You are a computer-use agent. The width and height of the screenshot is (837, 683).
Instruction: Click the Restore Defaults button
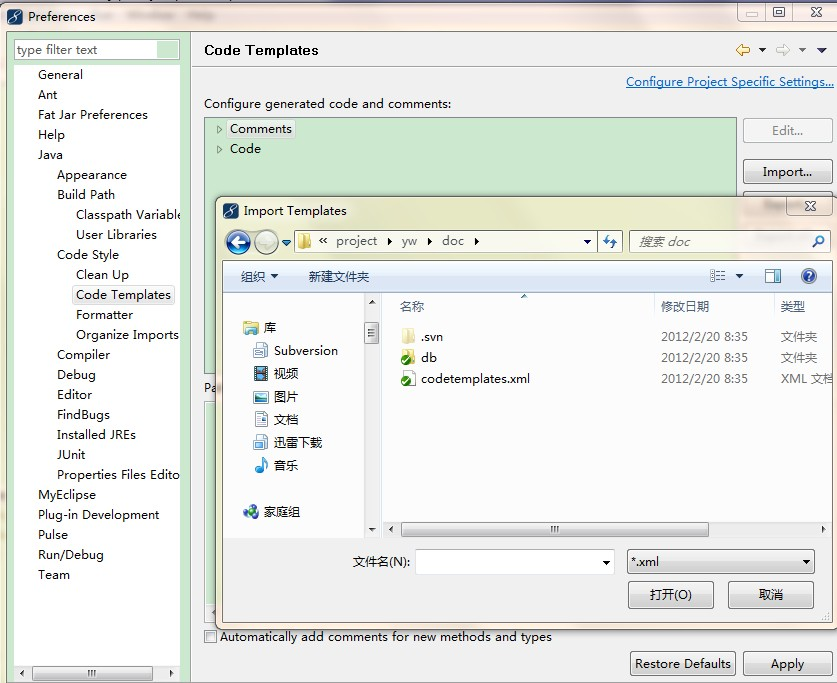tap(683, 664)
